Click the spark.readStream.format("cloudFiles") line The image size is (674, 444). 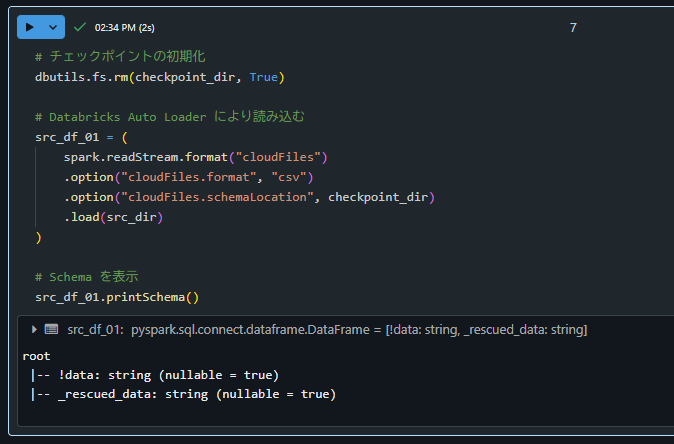coord(196,157)
